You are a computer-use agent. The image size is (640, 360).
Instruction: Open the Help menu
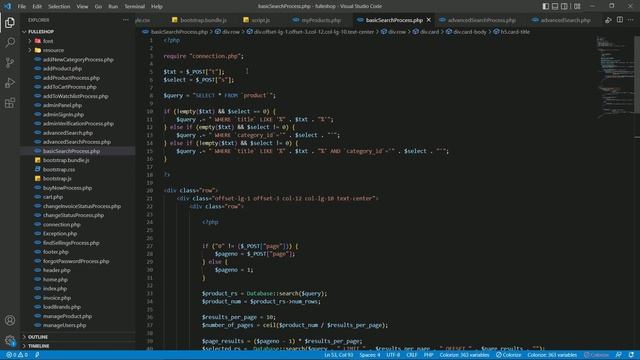click(157, 6)
